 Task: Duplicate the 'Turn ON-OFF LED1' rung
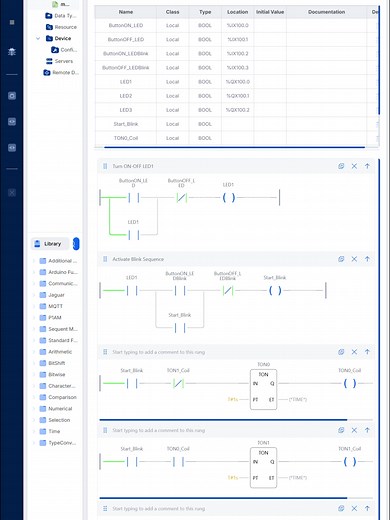point(341,166)
